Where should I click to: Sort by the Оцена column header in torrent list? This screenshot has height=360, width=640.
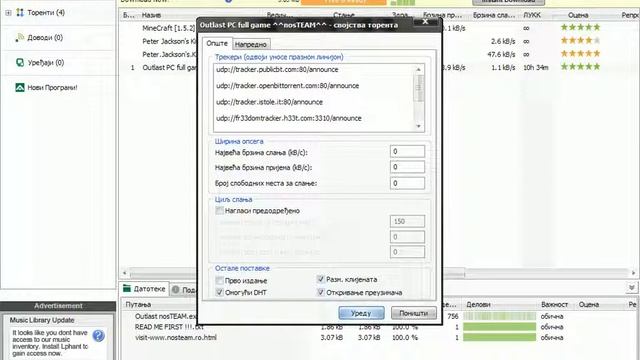(578, 15)
